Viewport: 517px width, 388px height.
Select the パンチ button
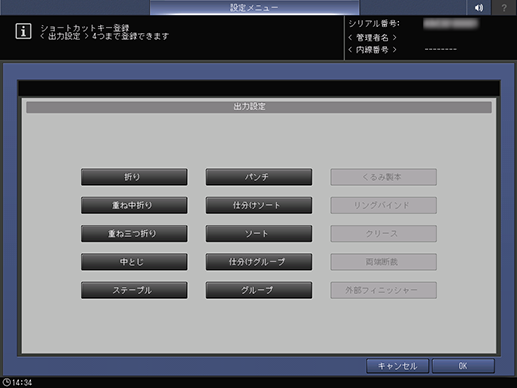(259, 177)
